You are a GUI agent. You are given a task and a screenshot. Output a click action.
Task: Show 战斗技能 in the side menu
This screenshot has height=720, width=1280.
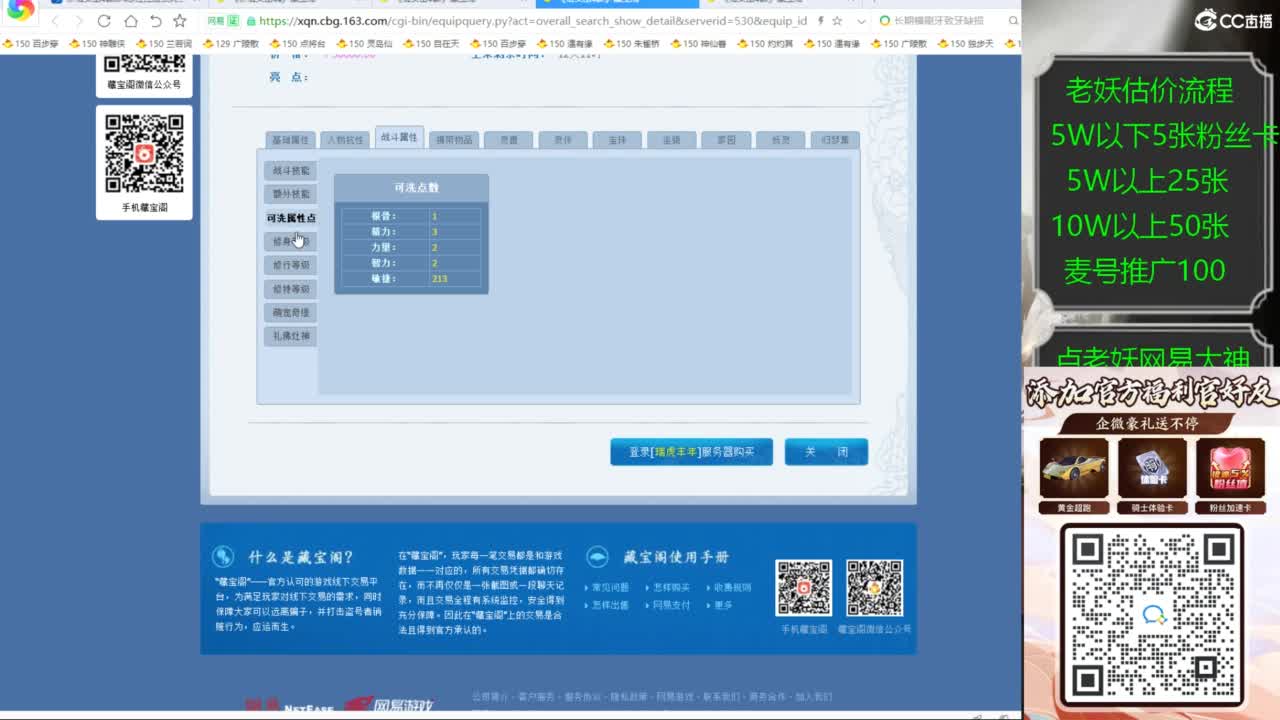(292, 170)
